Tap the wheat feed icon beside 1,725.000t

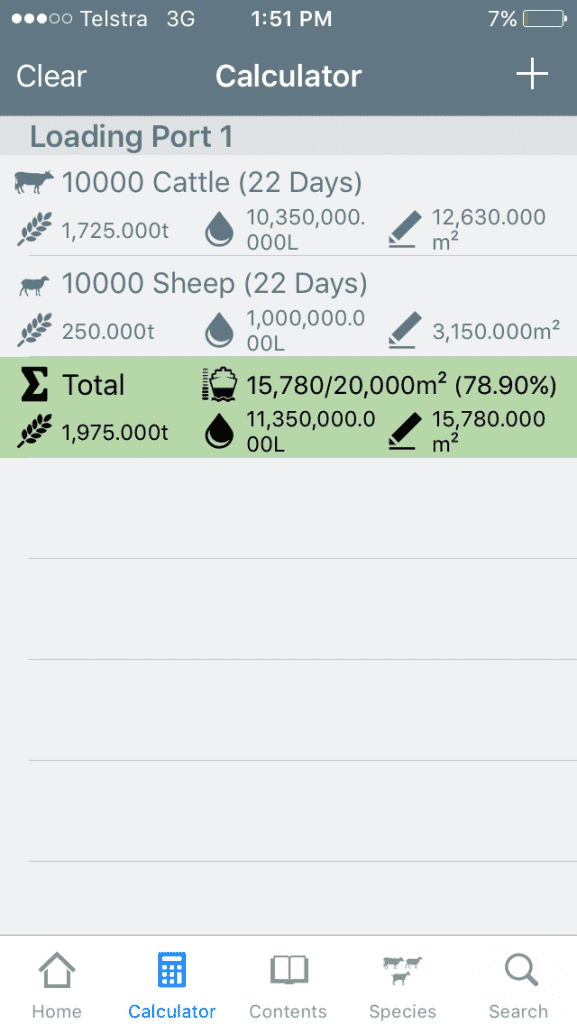(x=34, y=230)
